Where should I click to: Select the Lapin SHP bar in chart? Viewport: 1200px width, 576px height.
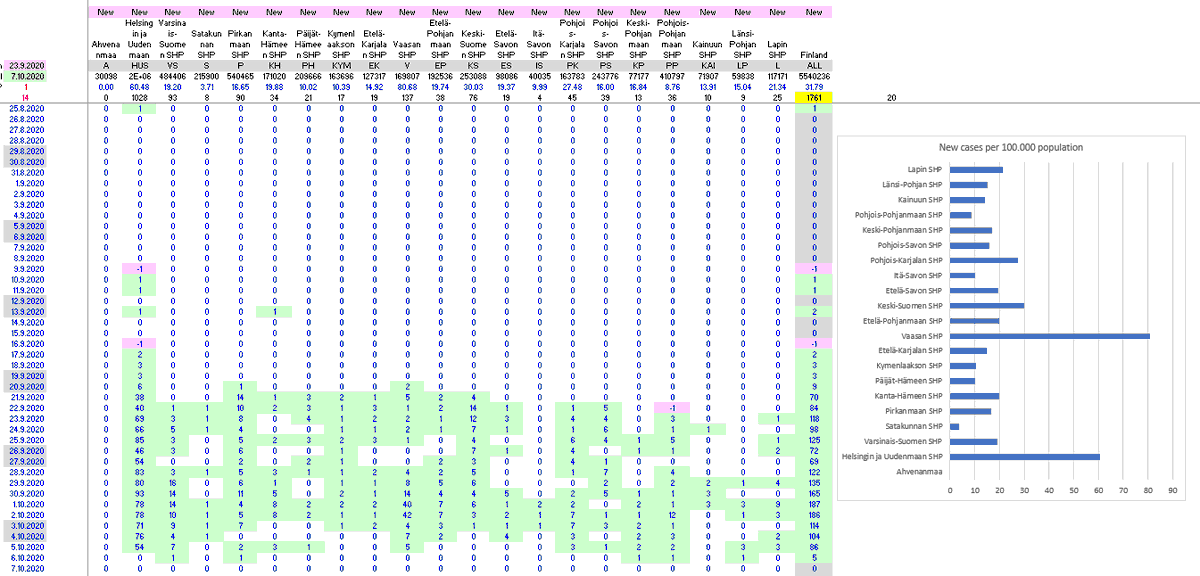click(975, 170)
